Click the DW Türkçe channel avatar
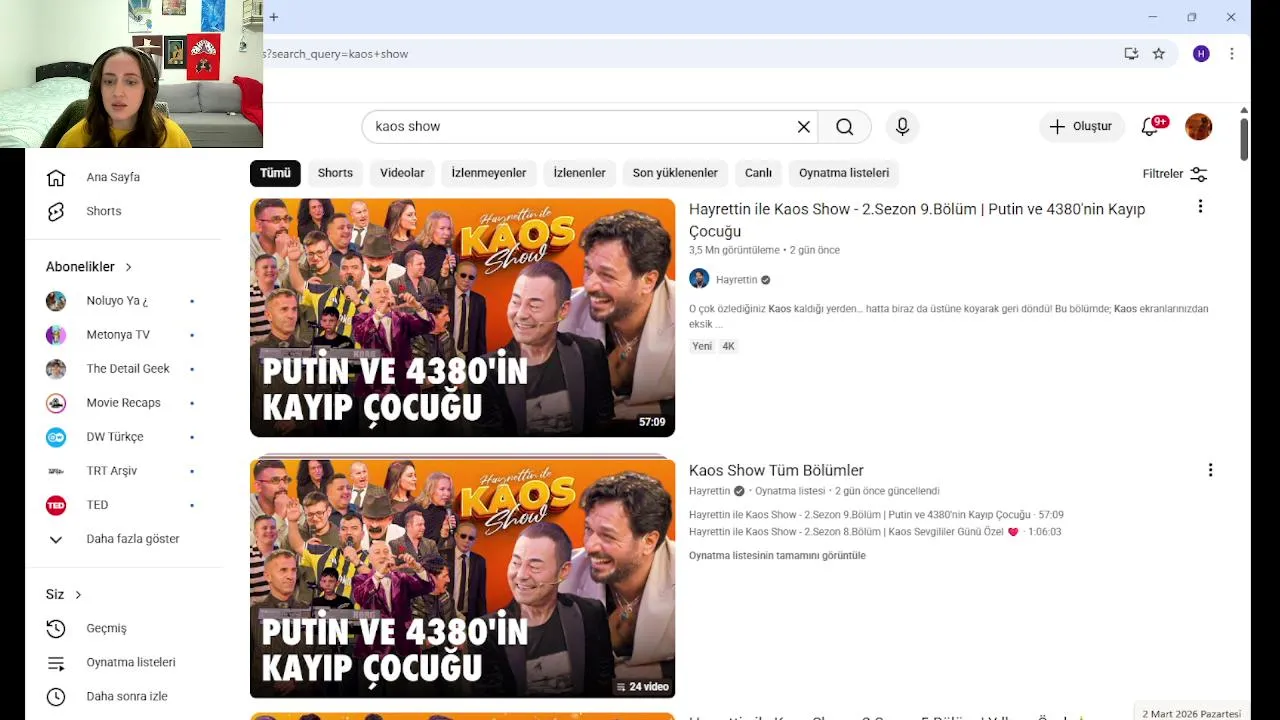1280x720 pixels. click(56, 437)
